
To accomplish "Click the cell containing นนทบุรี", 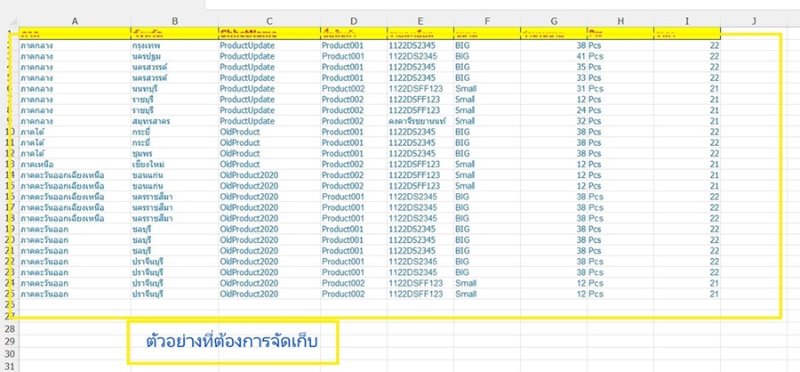I will tap(174, 89).
